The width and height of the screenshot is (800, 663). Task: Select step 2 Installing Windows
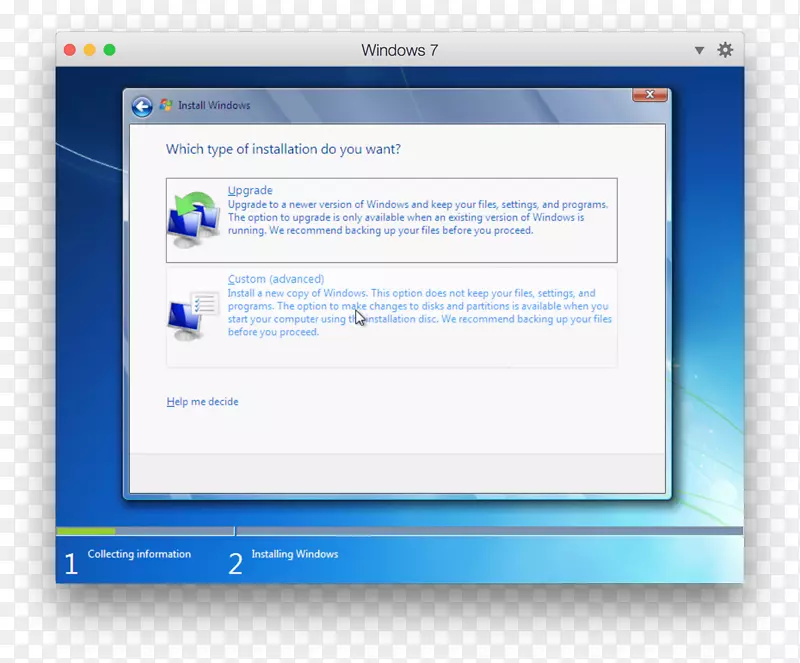(296, 554)
